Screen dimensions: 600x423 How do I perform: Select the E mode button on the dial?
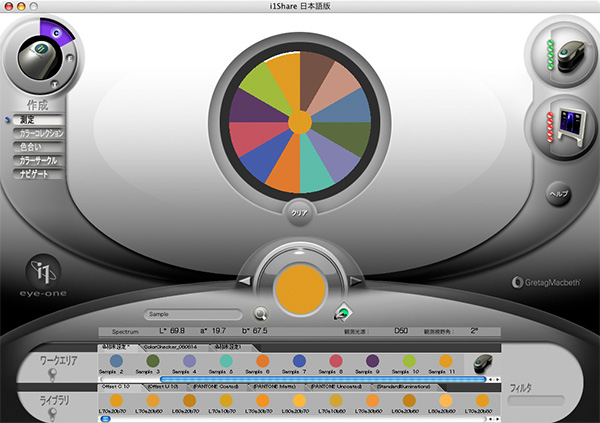(70, 58)
